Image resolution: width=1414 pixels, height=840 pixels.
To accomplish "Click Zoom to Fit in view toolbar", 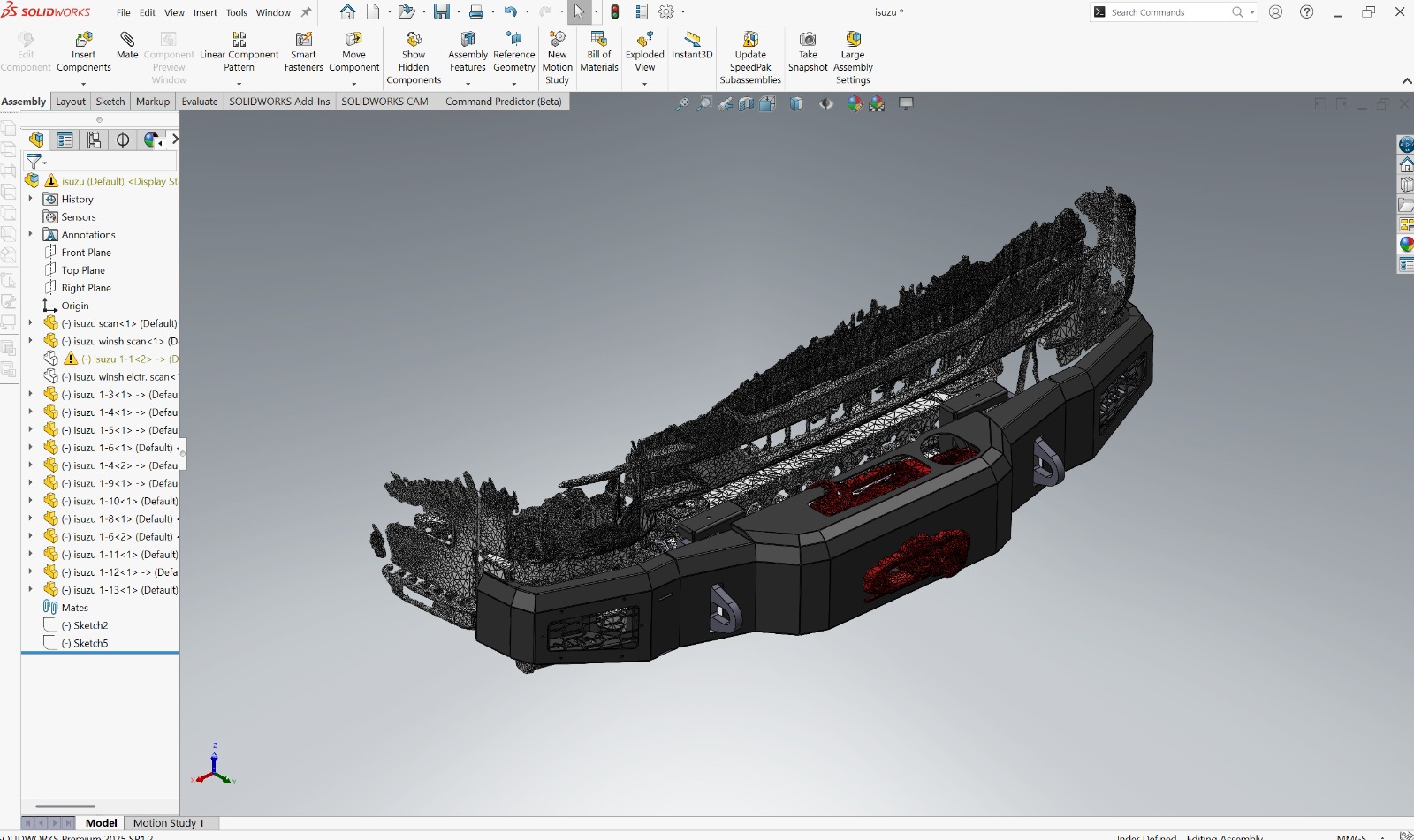I will [x=682, y=104].
